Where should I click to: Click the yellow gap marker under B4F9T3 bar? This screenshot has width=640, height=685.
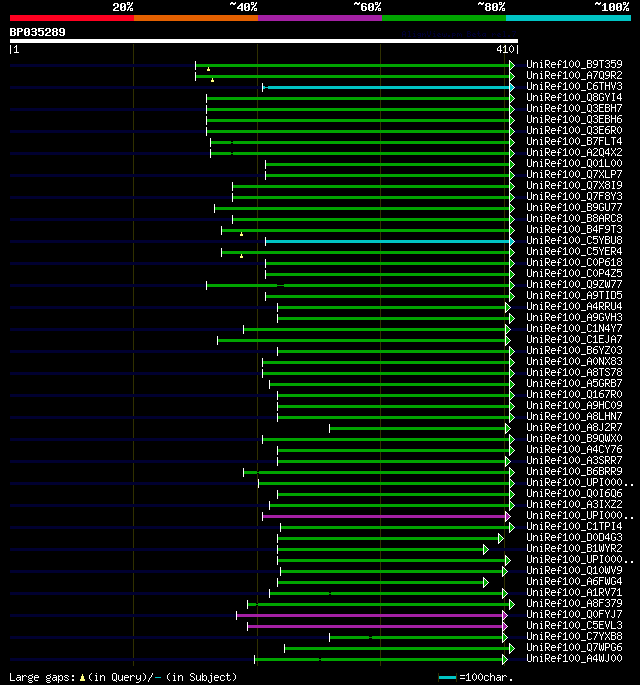[x=241, y=234]
